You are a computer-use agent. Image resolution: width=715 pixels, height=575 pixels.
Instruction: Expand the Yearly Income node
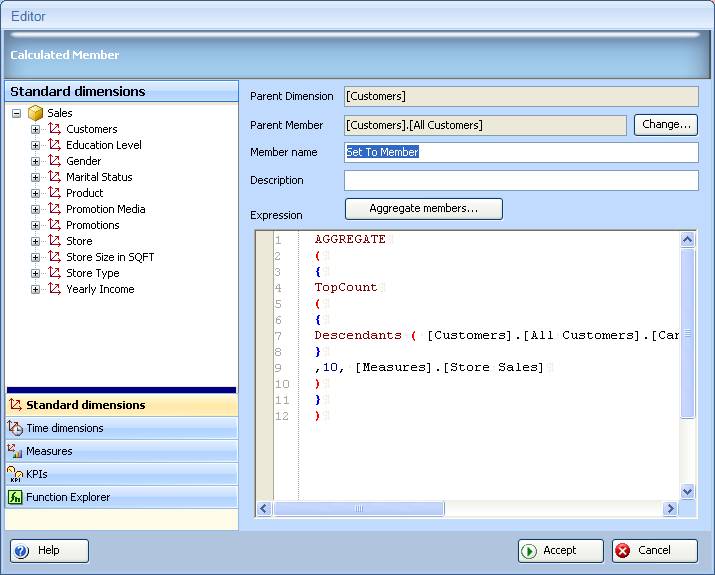tap(35, 289)
